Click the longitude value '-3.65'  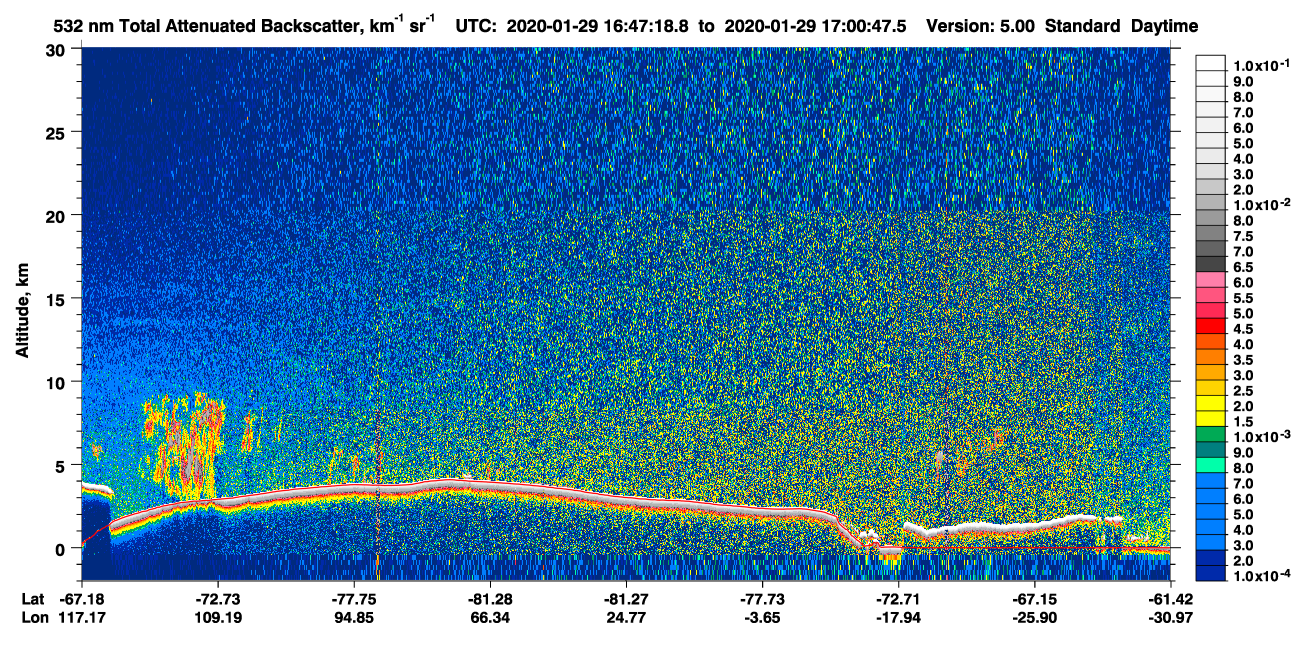click(x=763, y=618)
